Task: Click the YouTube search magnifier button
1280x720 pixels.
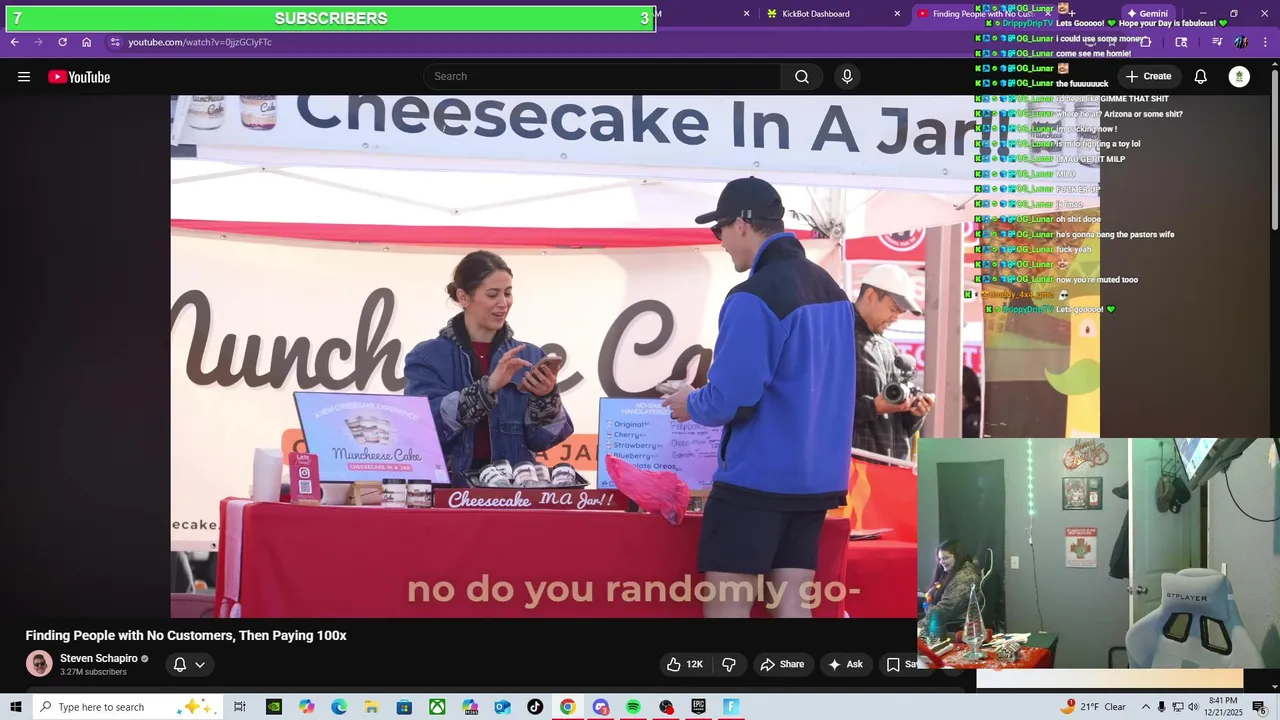Action: [x=802, y=77]
